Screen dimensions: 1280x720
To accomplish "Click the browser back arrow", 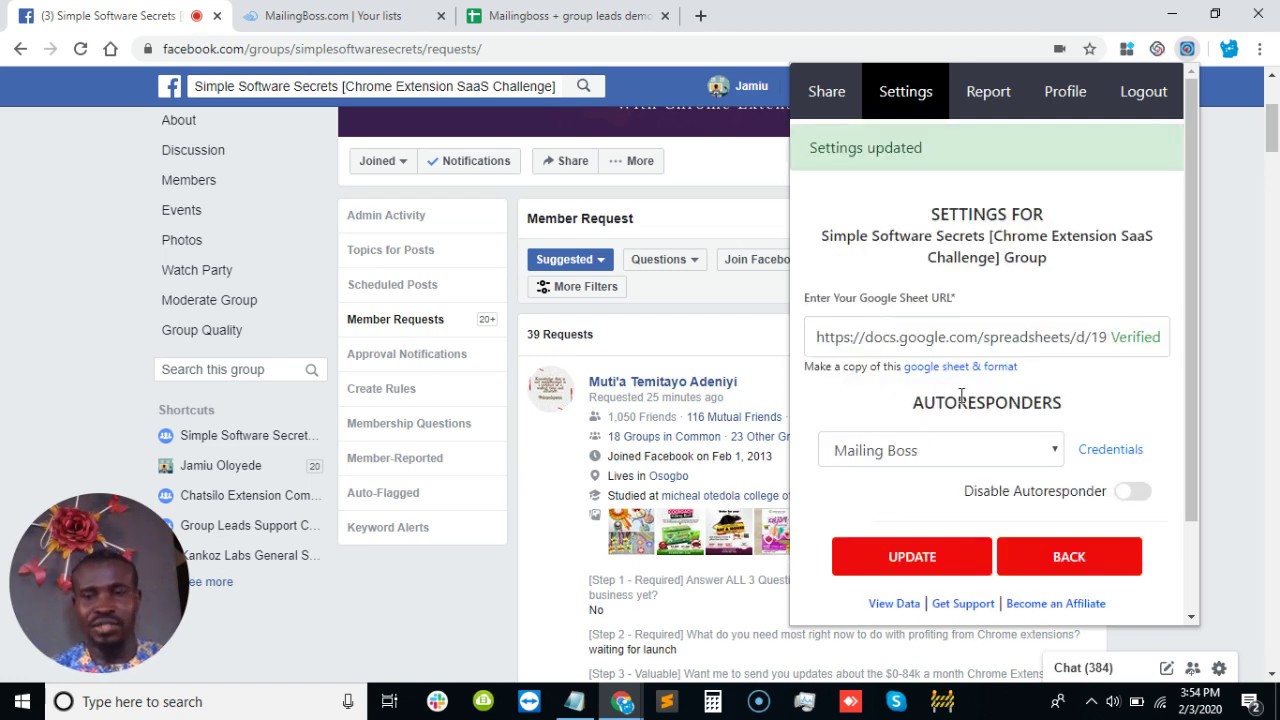I will click(20, 48).
